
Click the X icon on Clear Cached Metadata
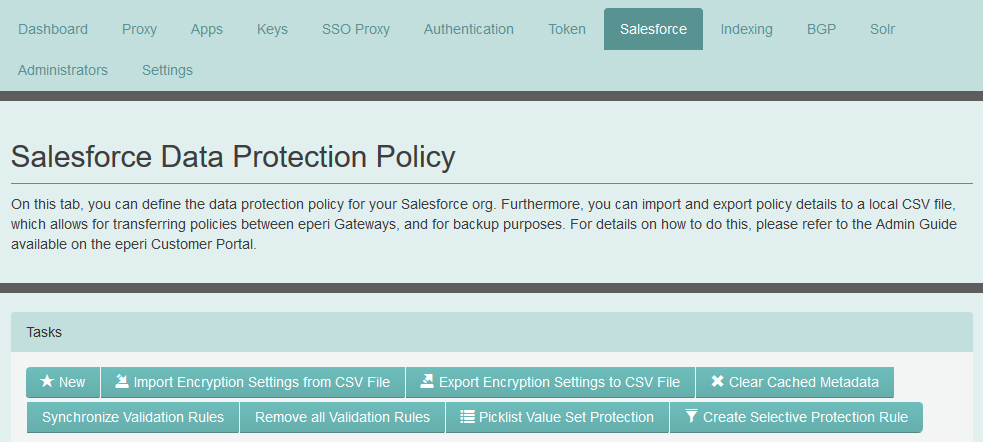718,381
